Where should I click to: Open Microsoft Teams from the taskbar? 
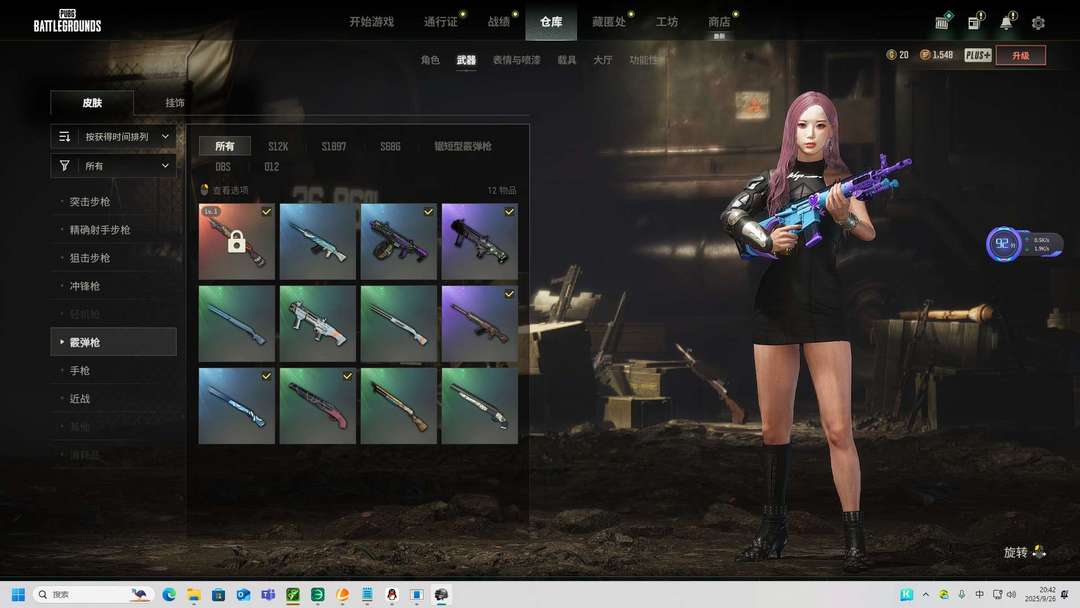click(x=268, y=594)
